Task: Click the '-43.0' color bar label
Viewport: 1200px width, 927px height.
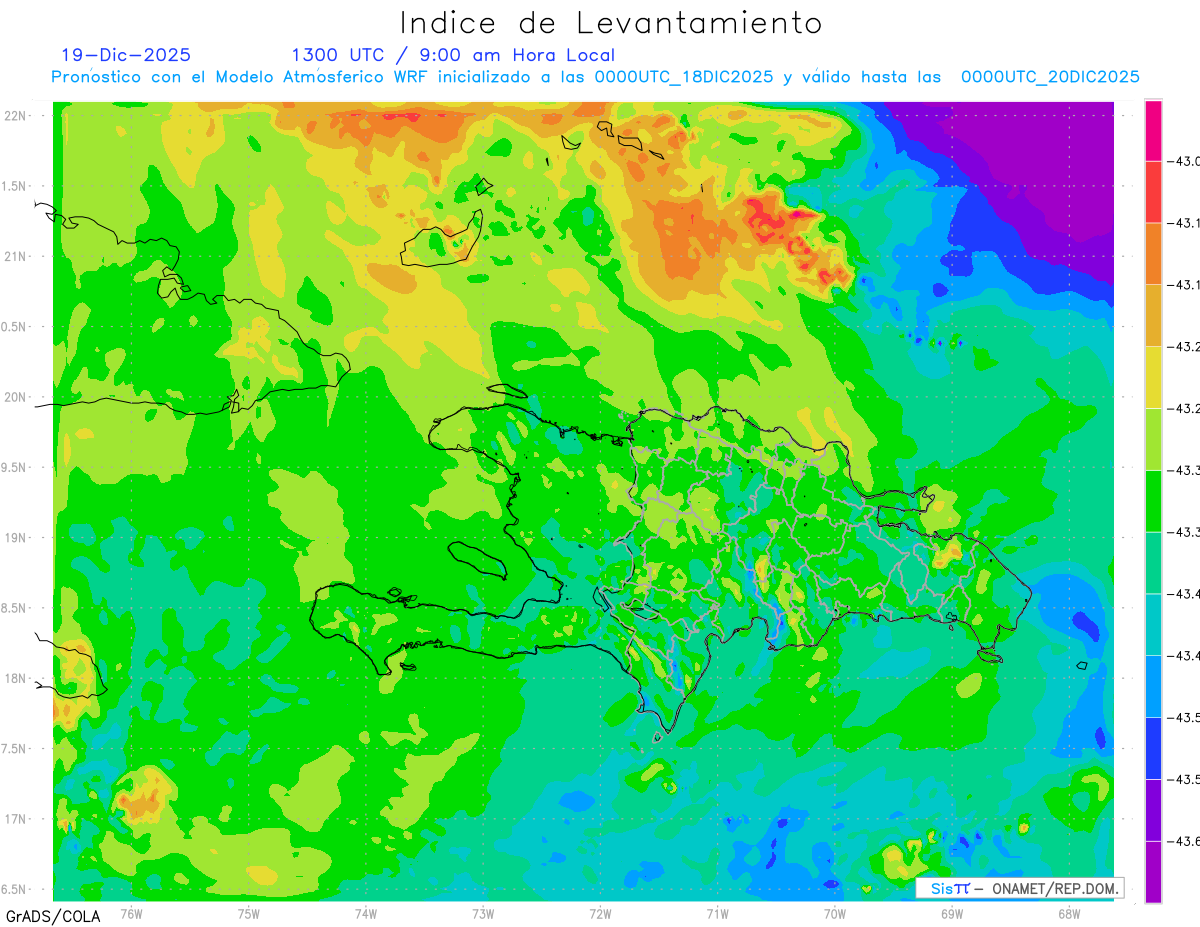Action: [1184, 161]
